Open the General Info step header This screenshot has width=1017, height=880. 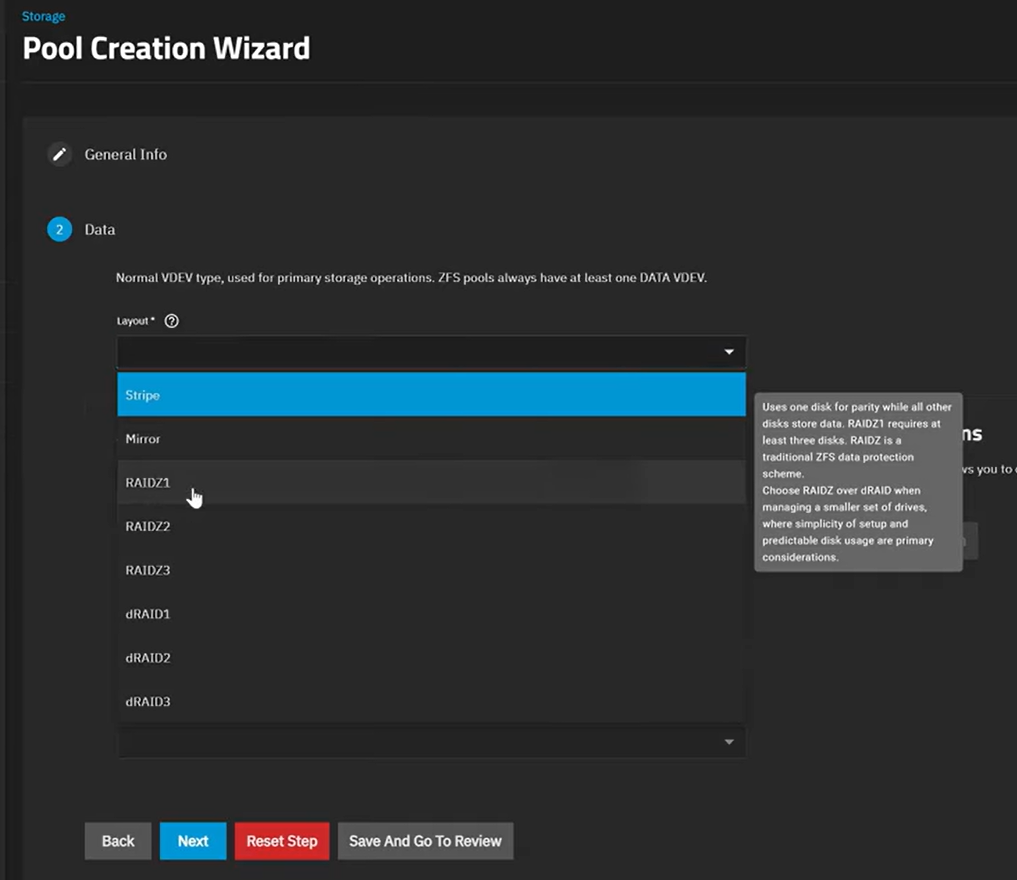pyautogui.click(x=126, y=155)
